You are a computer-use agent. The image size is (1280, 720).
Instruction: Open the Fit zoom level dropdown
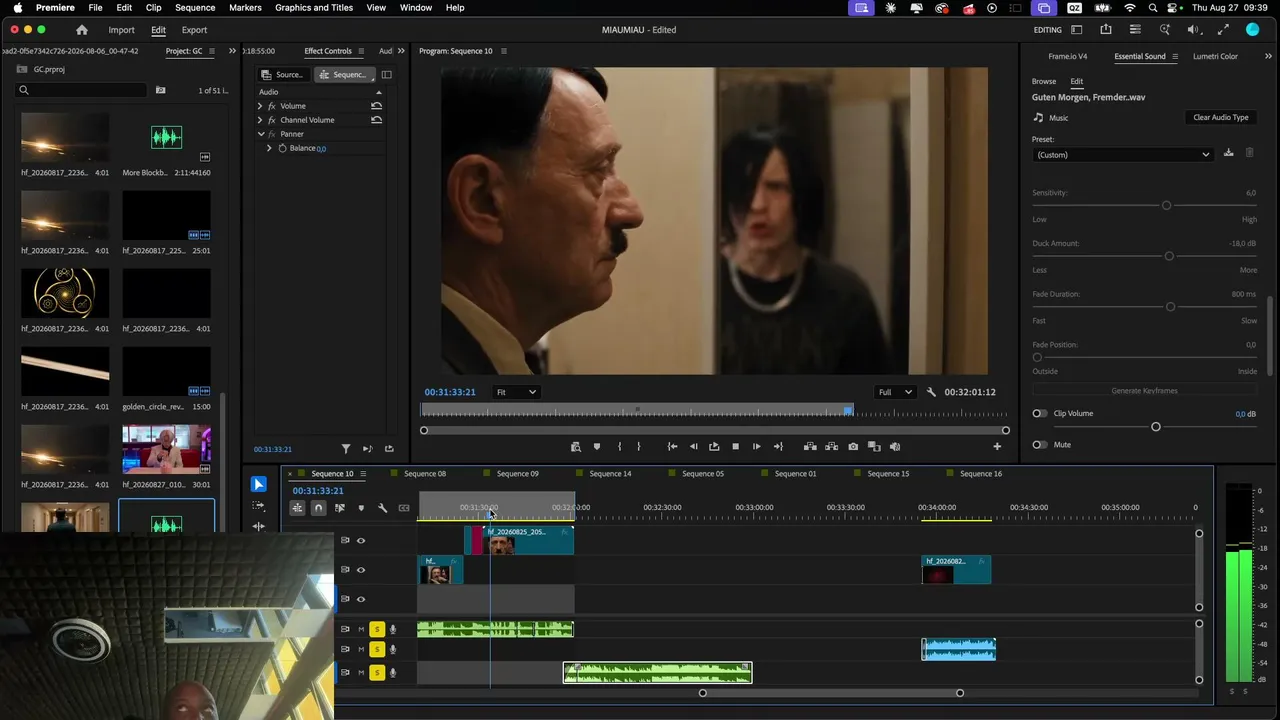coord(516,392)
